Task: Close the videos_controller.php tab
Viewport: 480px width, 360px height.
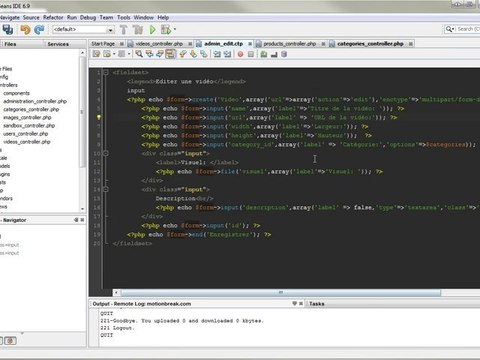Action: 190,44
